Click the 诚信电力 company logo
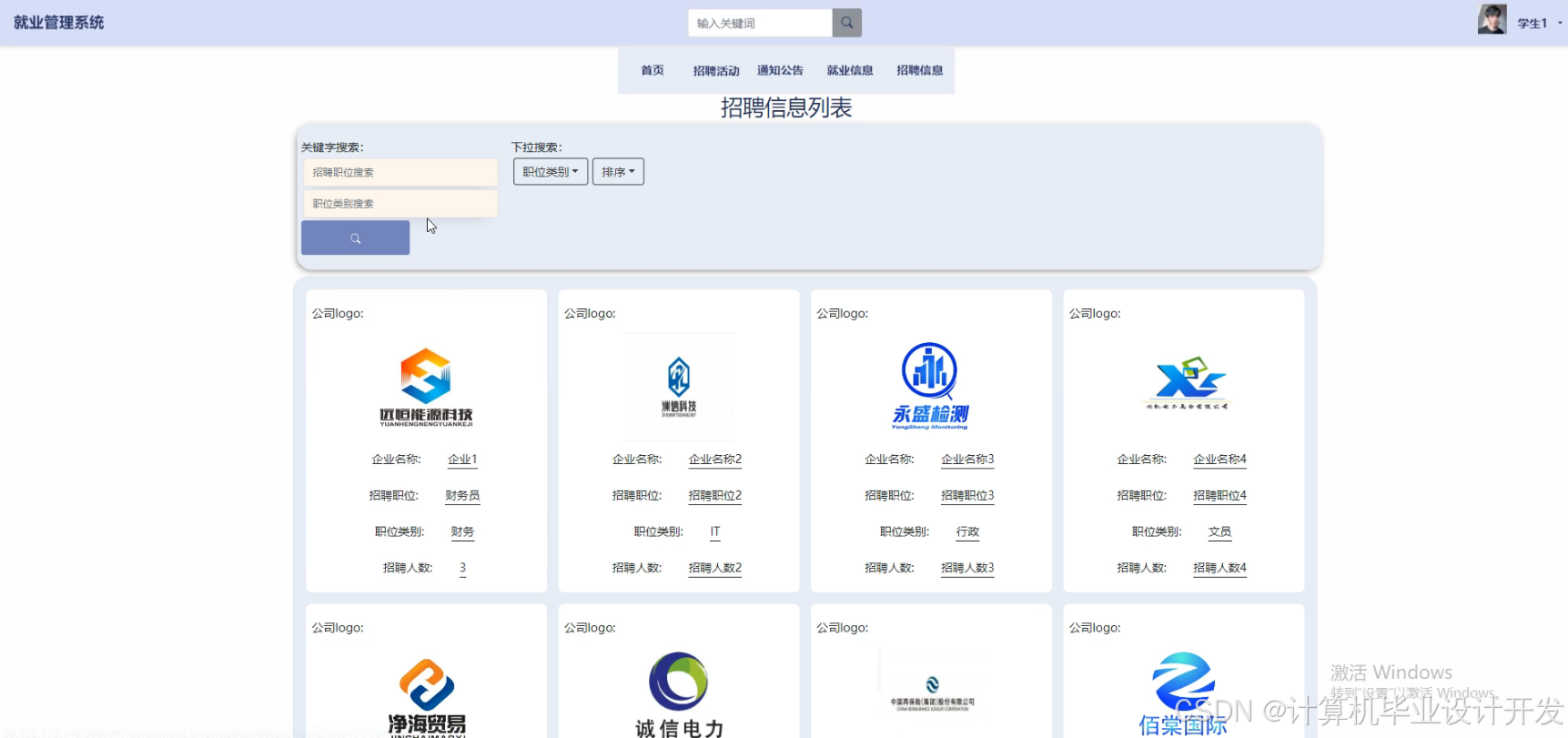The image size is (1568, 738). [x=679, y=694]
